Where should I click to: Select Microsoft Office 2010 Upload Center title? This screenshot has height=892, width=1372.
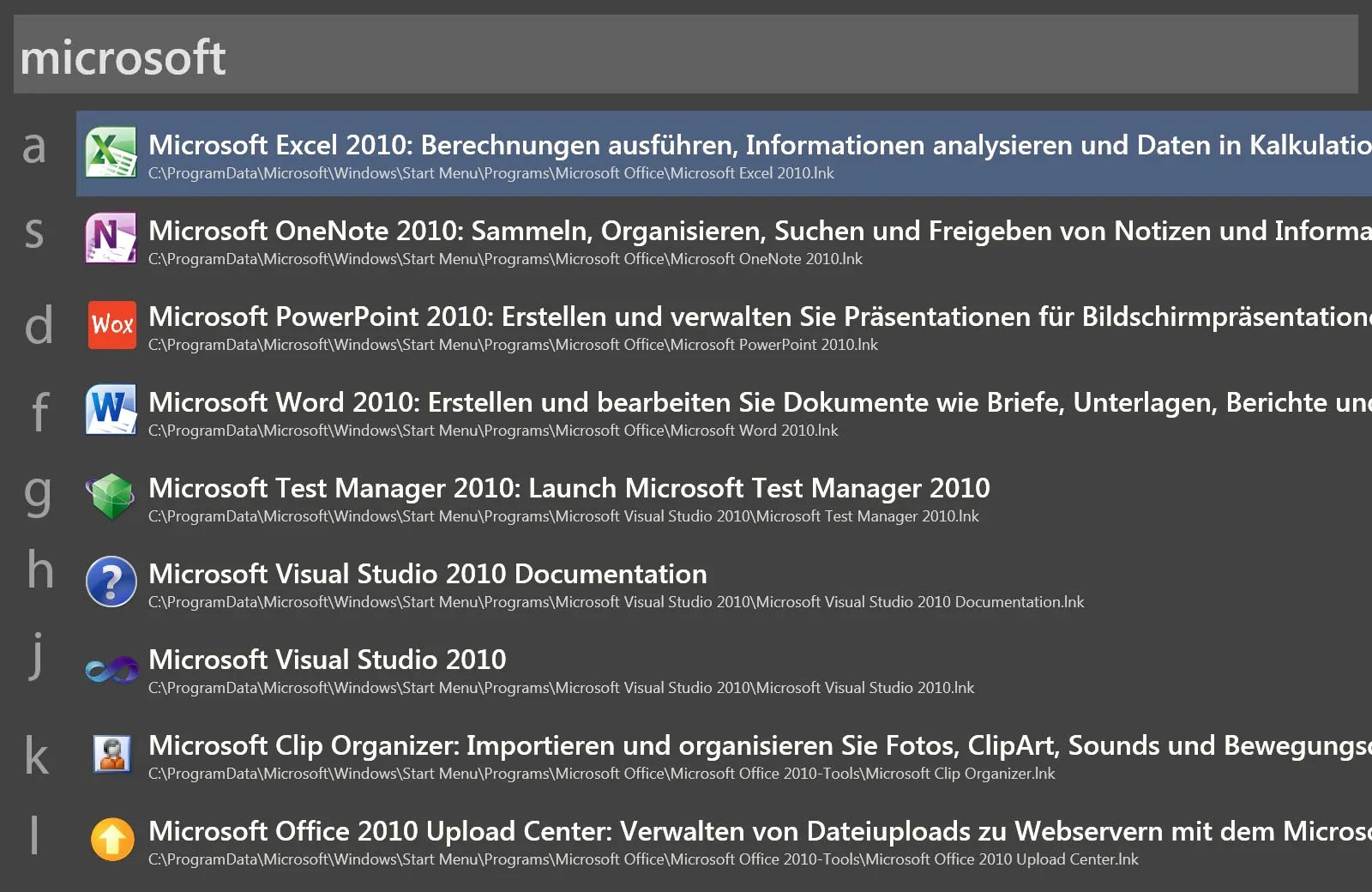coord(760,831)
